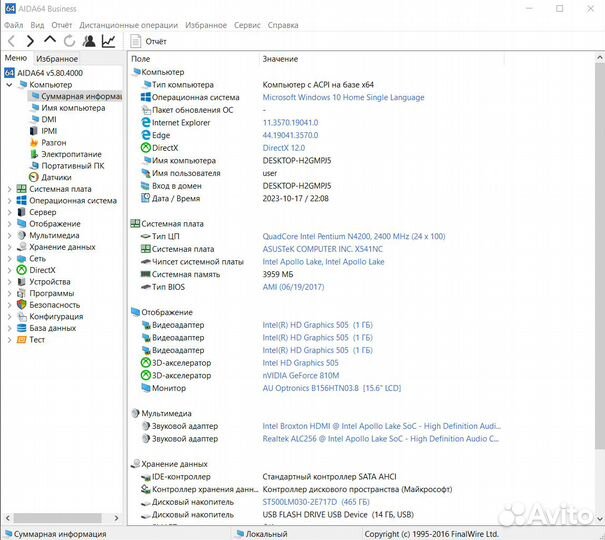Click the Отчёт report button
This screenshot has height=540, width=605.
click(148, 41)
